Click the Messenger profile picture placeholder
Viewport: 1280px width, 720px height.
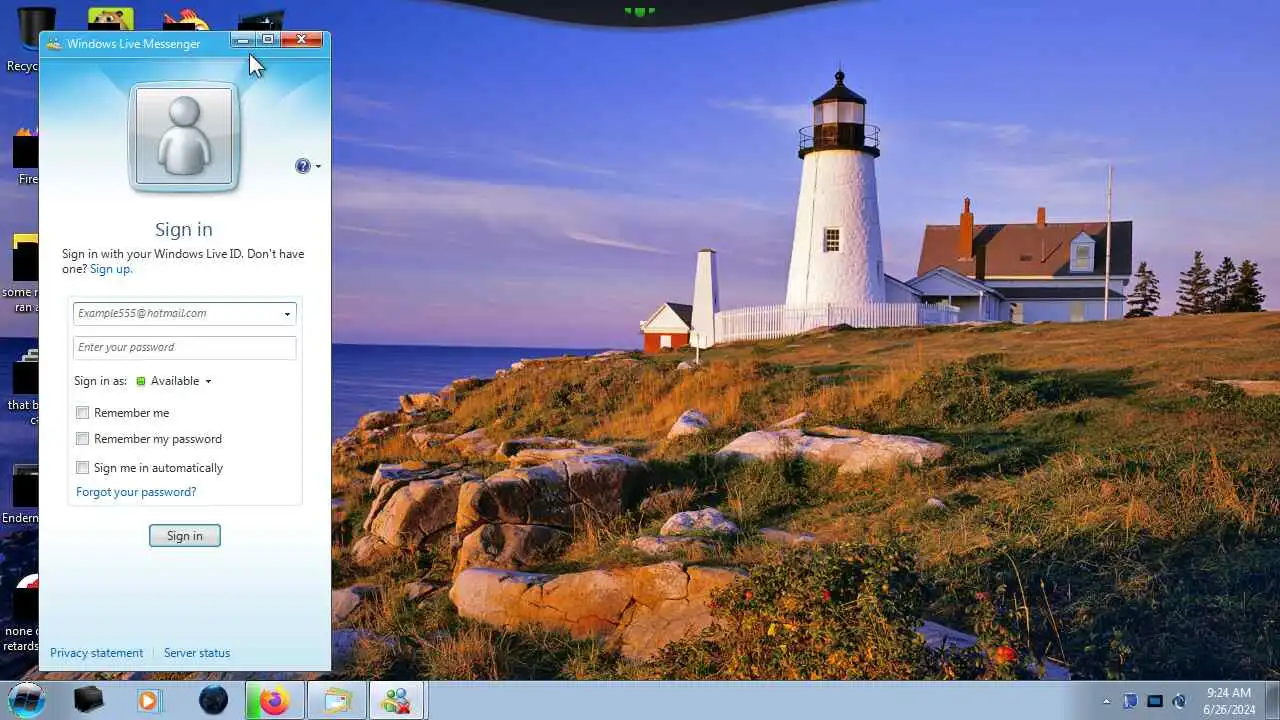184,136
